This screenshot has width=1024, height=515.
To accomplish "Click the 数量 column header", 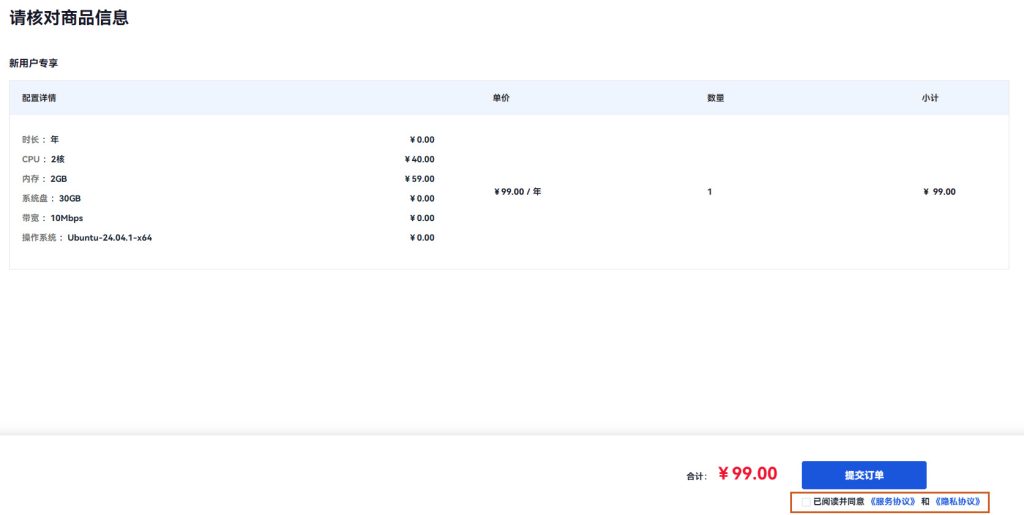I will coord(716,98).
